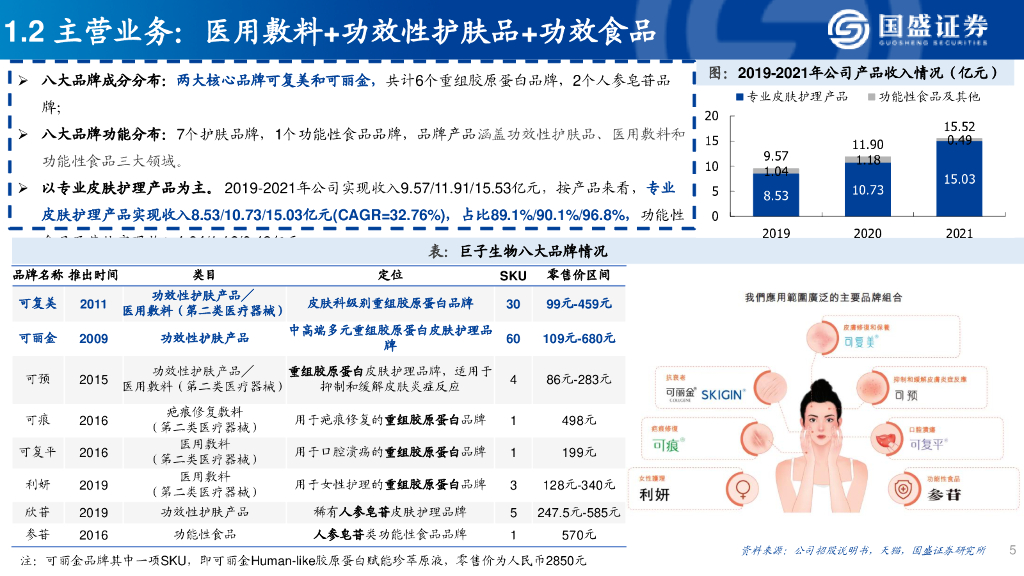Click the 品牌名称 column header
This screenshot has width=1024, height=576.
[x=38, y=275]
